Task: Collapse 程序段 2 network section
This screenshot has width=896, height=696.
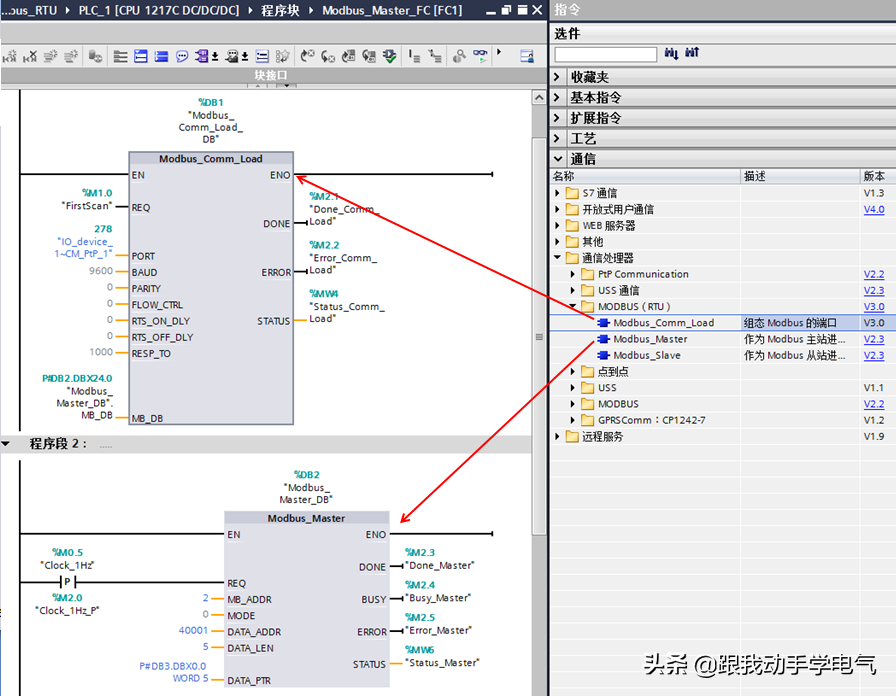Action: 7,443
